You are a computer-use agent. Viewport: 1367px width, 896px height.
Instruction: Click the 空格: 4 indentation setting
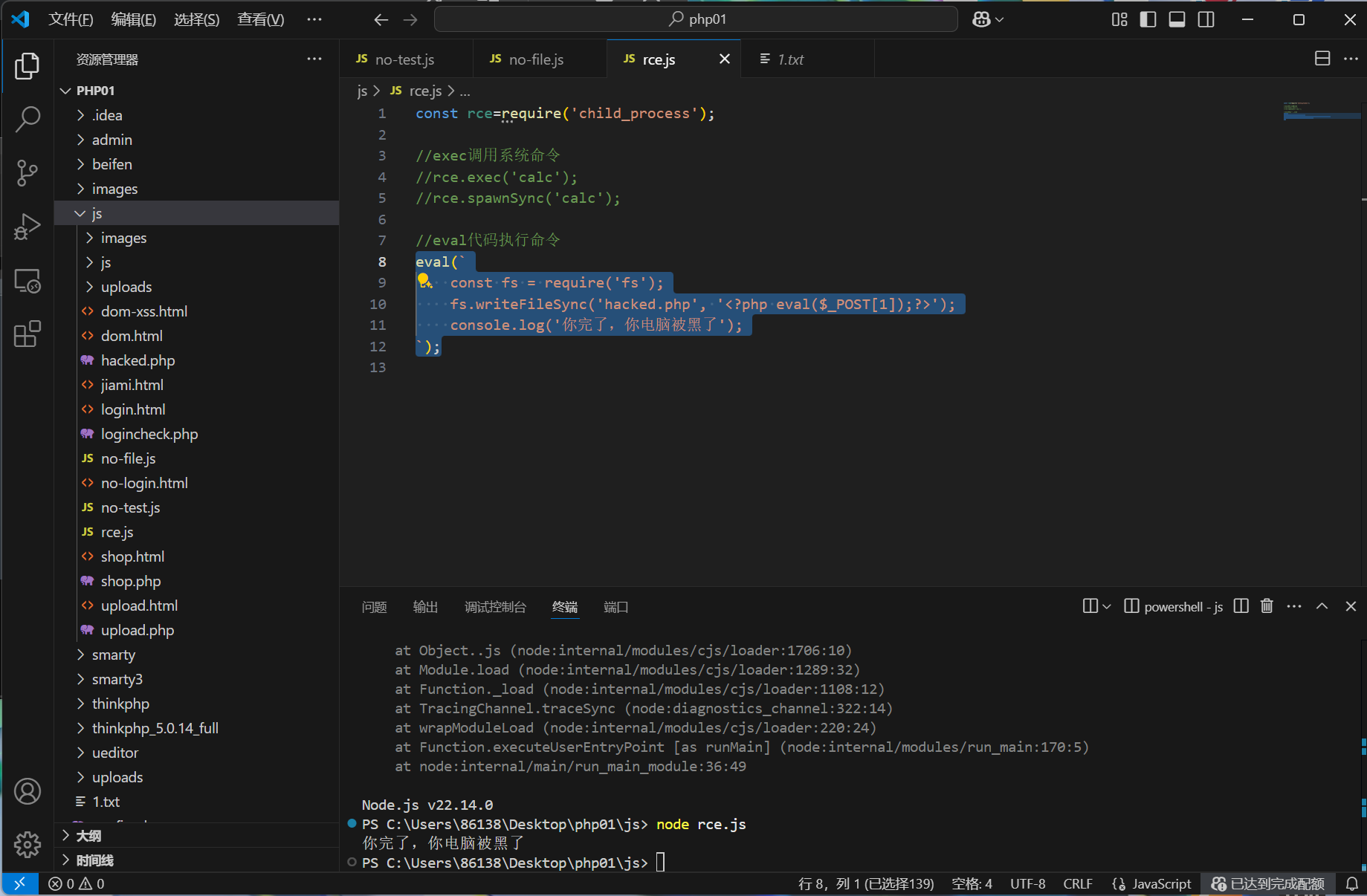coord(972,883)
